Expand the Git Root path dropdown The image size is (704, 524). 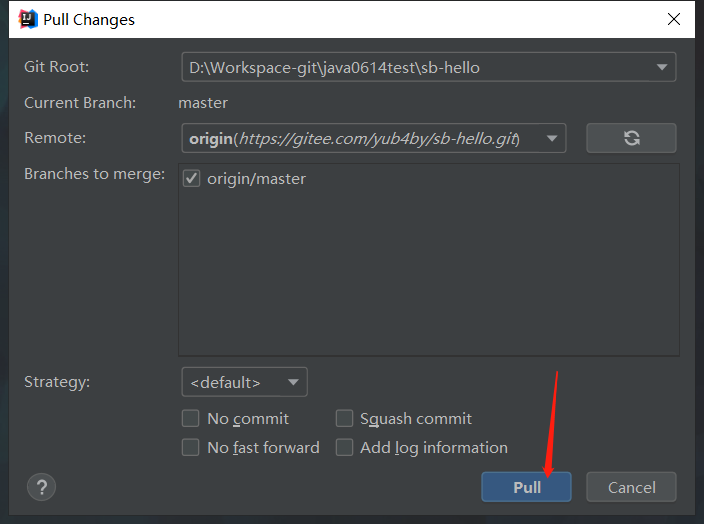click(x=661, y=67)
